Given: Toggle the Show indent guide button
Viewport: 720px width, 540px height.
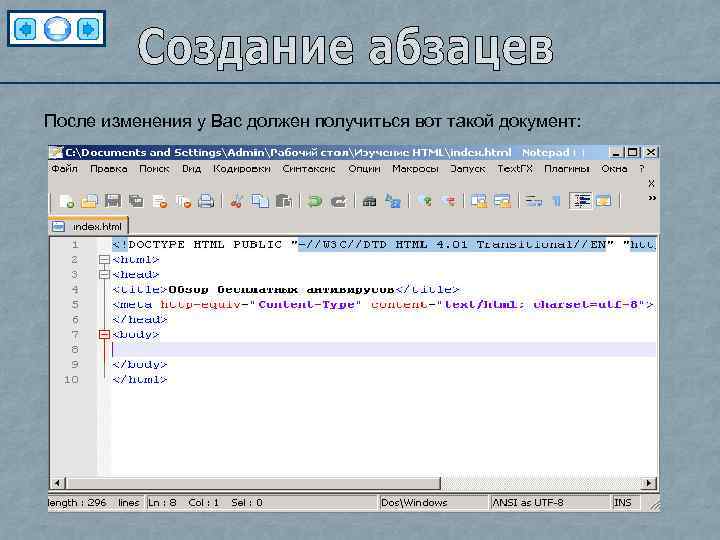Looking at the screenshot, I should 580,201.
